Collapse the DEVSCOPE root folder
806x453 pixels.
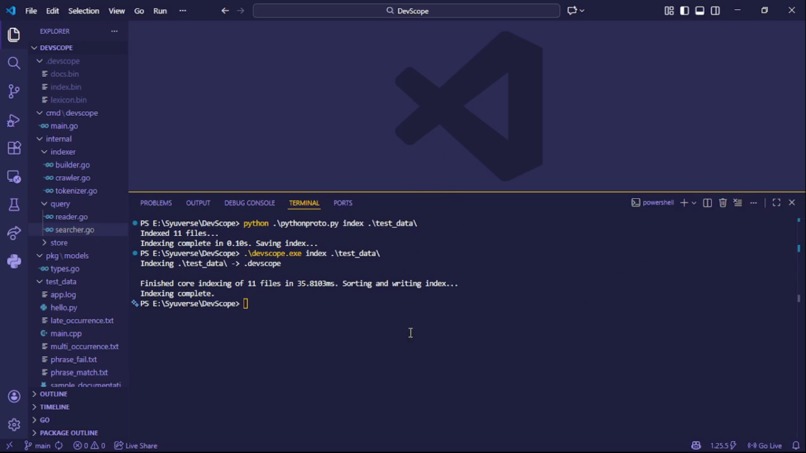point(78,48)
